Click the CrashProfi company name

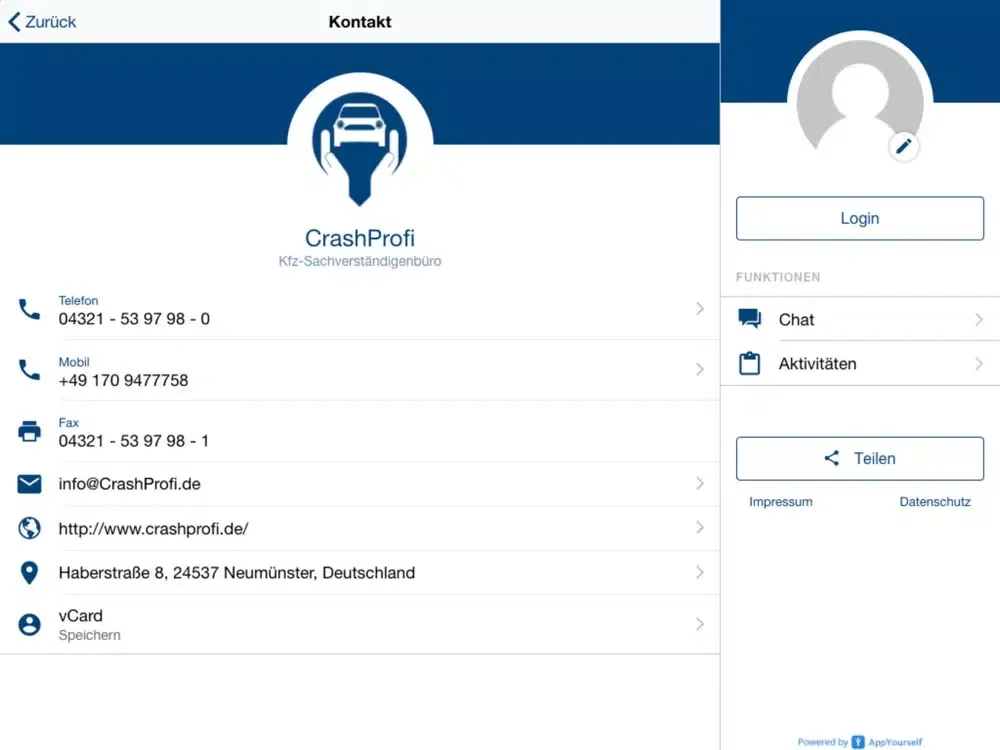(x=360, y=238)
